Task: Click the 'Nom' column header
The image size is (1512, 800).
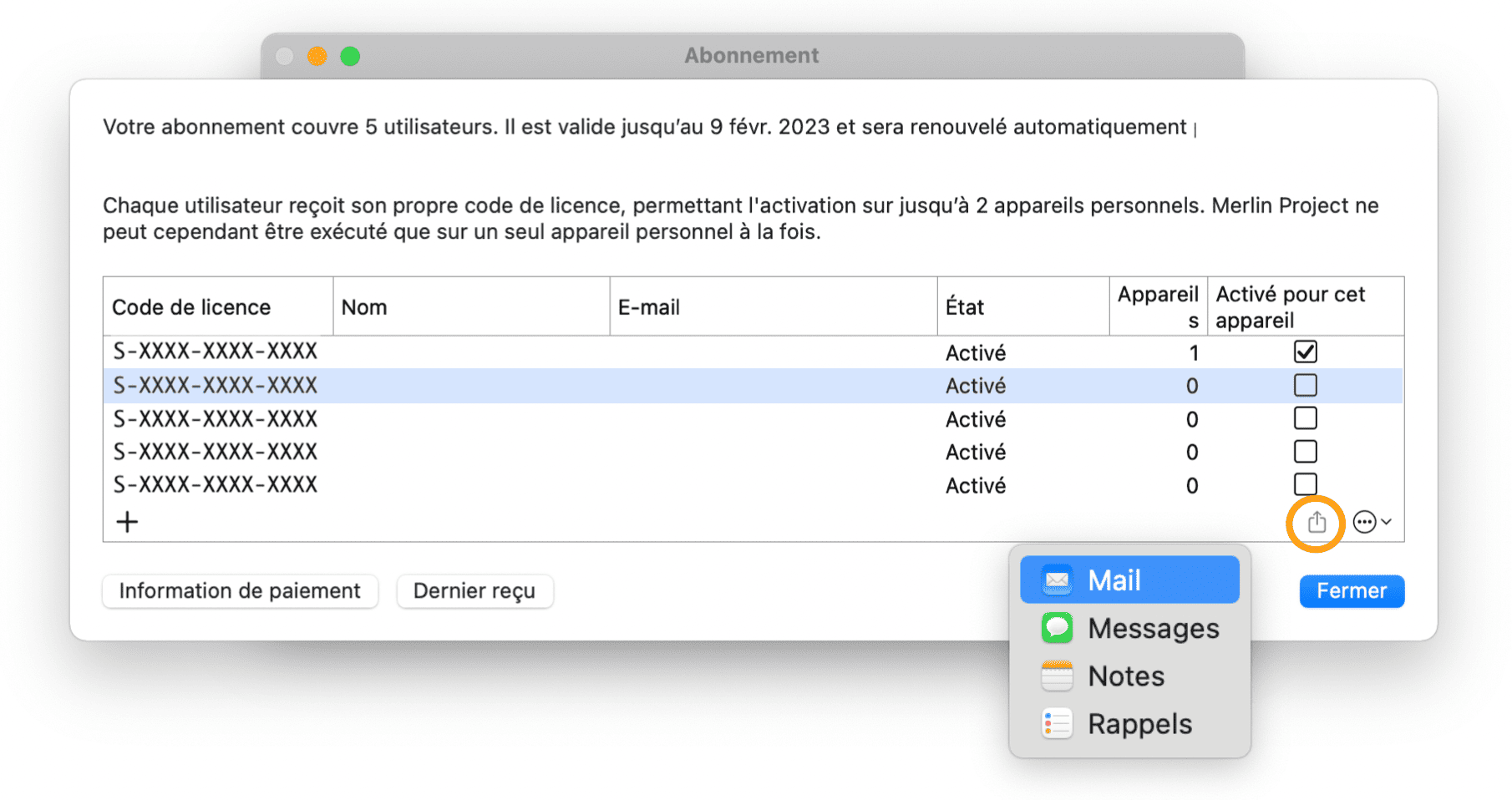Action: pyautogui.click(x=364, y=306)
